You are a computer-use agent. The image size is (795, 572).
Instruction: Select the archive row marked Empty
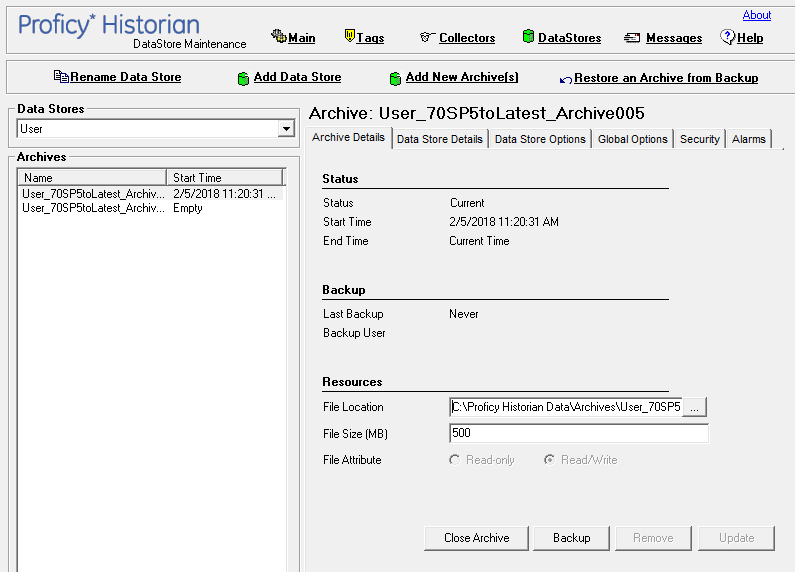(151, 208)
